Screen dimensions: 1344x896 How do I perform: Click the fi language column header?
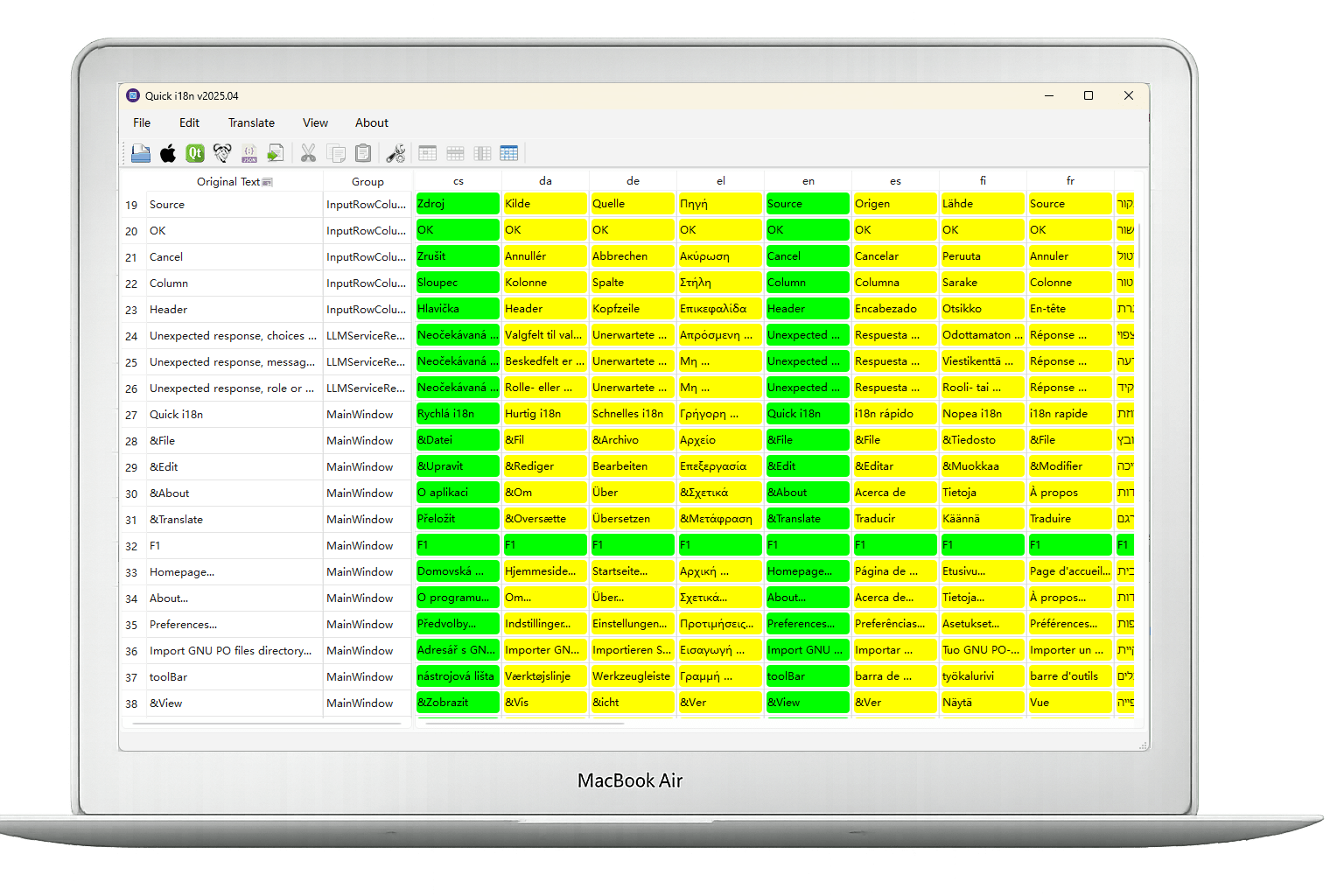point(983,181)
